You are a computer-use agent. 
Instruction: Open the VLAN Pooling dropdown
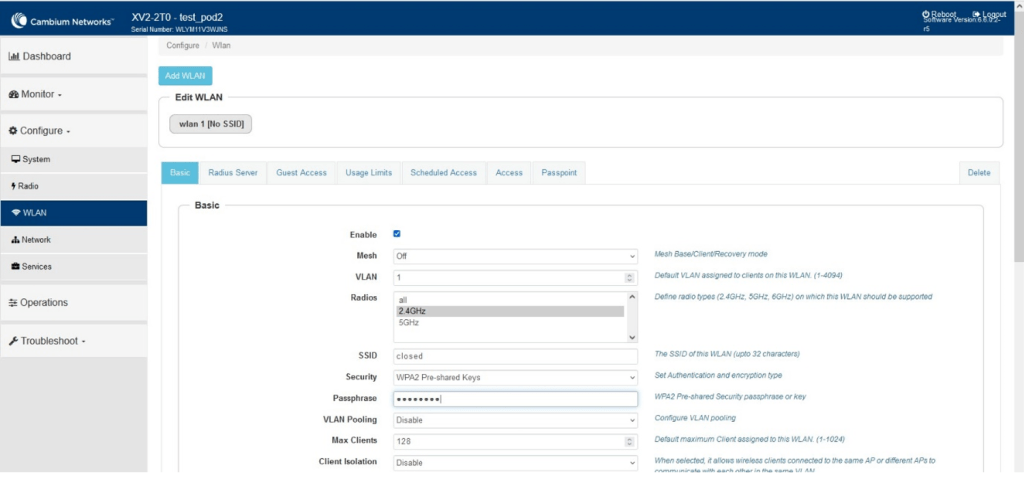pos(514,420)
